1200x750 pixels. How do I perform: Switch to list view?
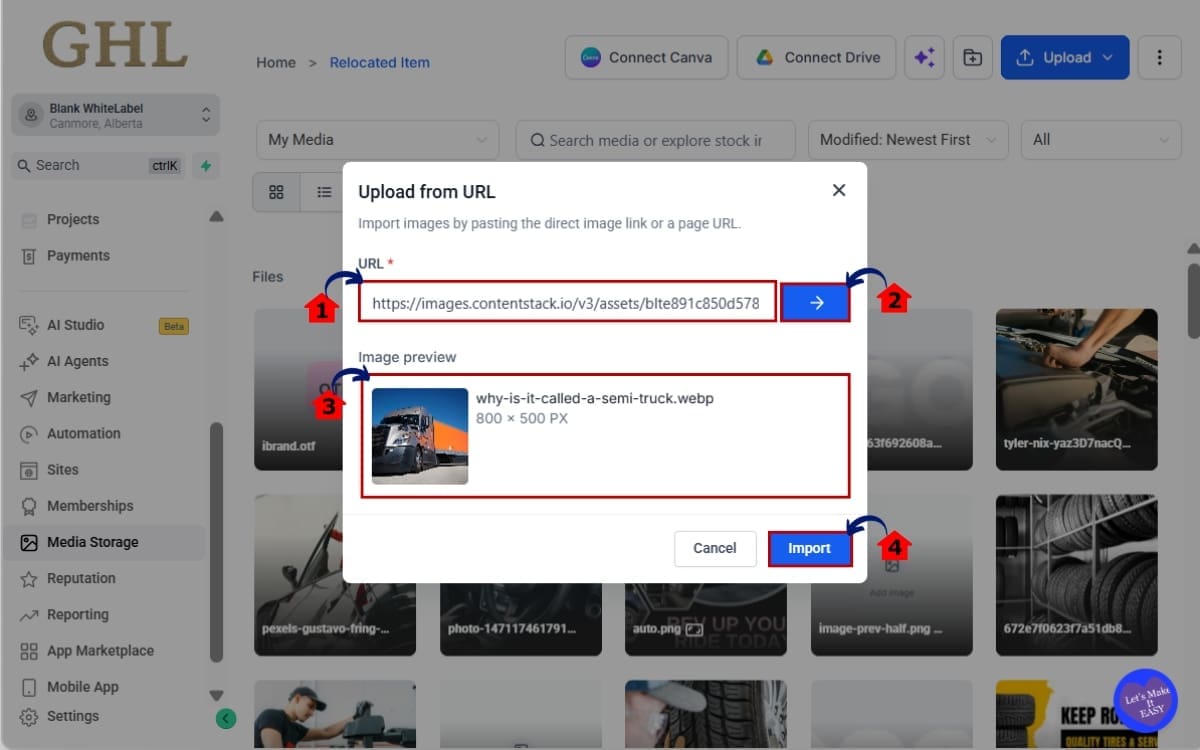(323, 192)
